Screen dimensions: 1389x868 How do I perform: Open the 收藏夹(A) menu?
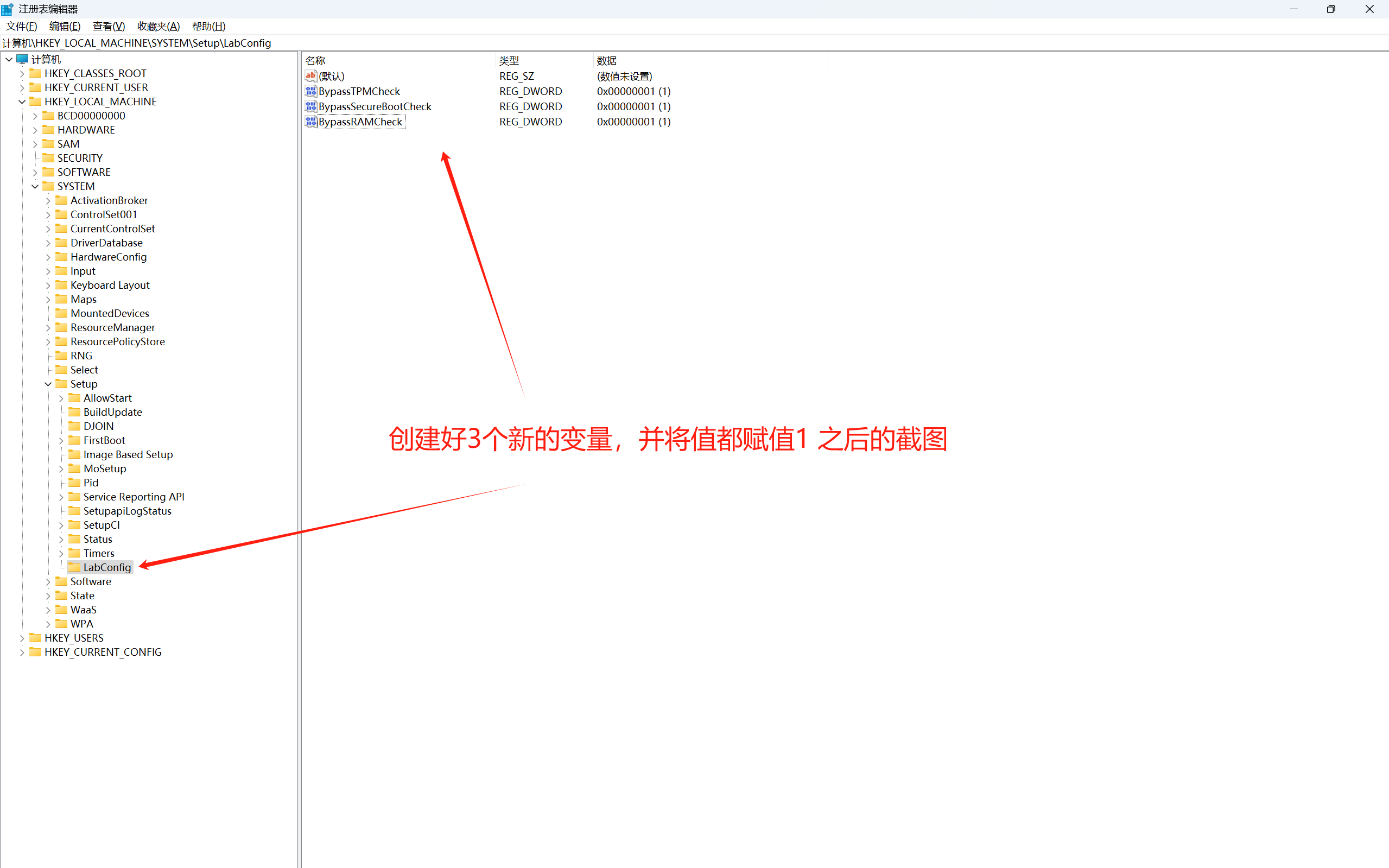158,27
